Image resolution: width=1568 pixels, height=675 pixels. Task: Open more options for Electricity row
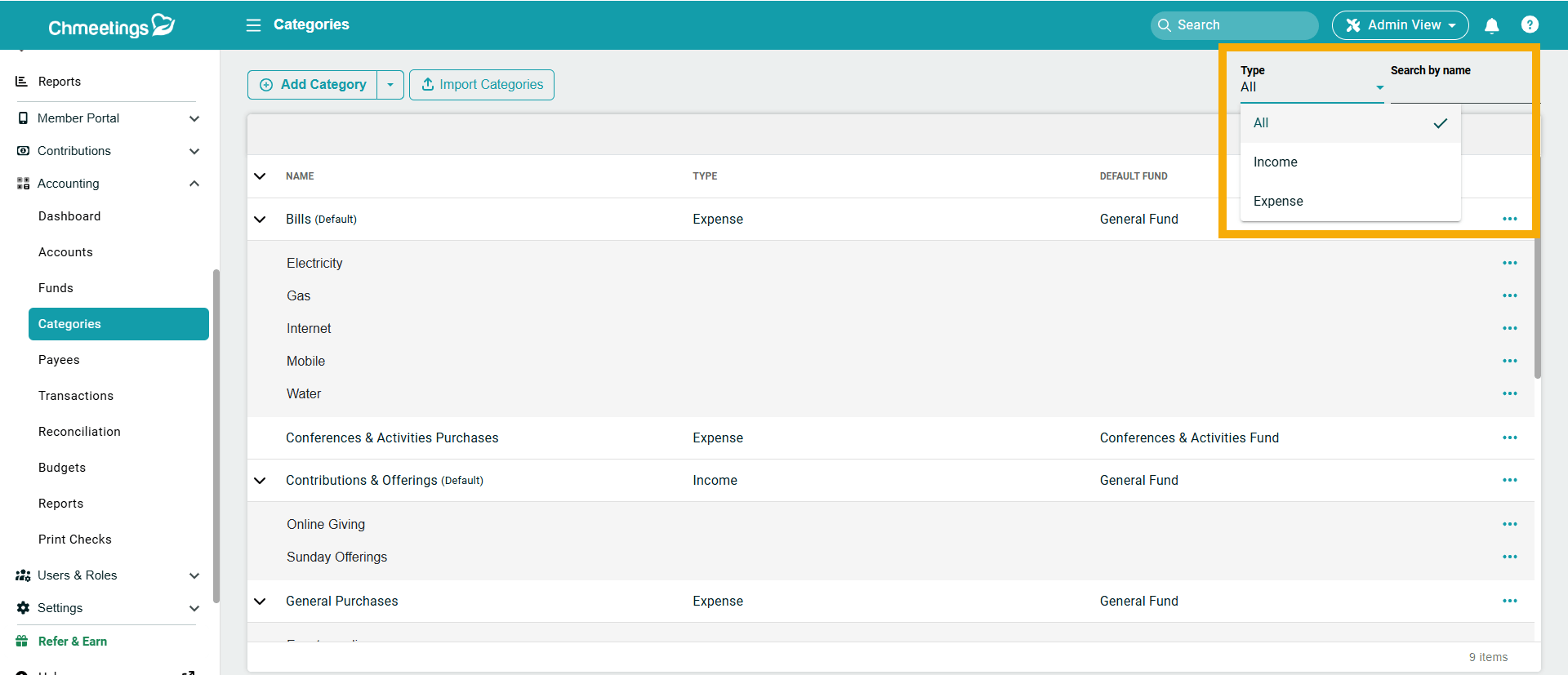[x=1509, y=263]
